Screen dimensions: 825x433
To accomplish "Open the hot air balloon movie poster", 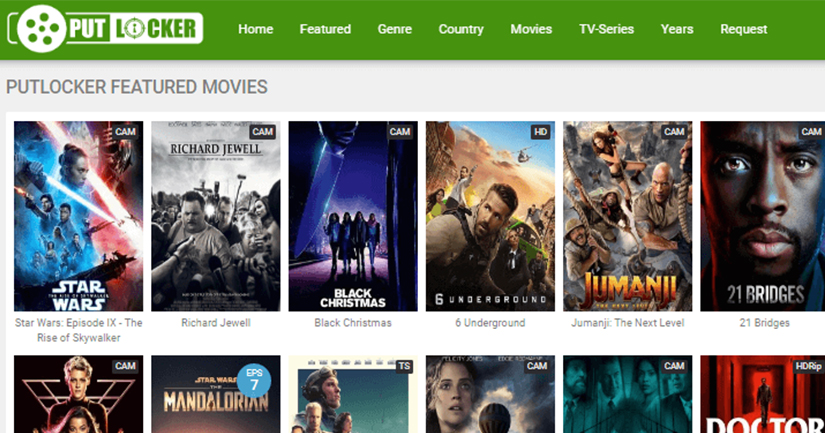I will tap(490, 394).
